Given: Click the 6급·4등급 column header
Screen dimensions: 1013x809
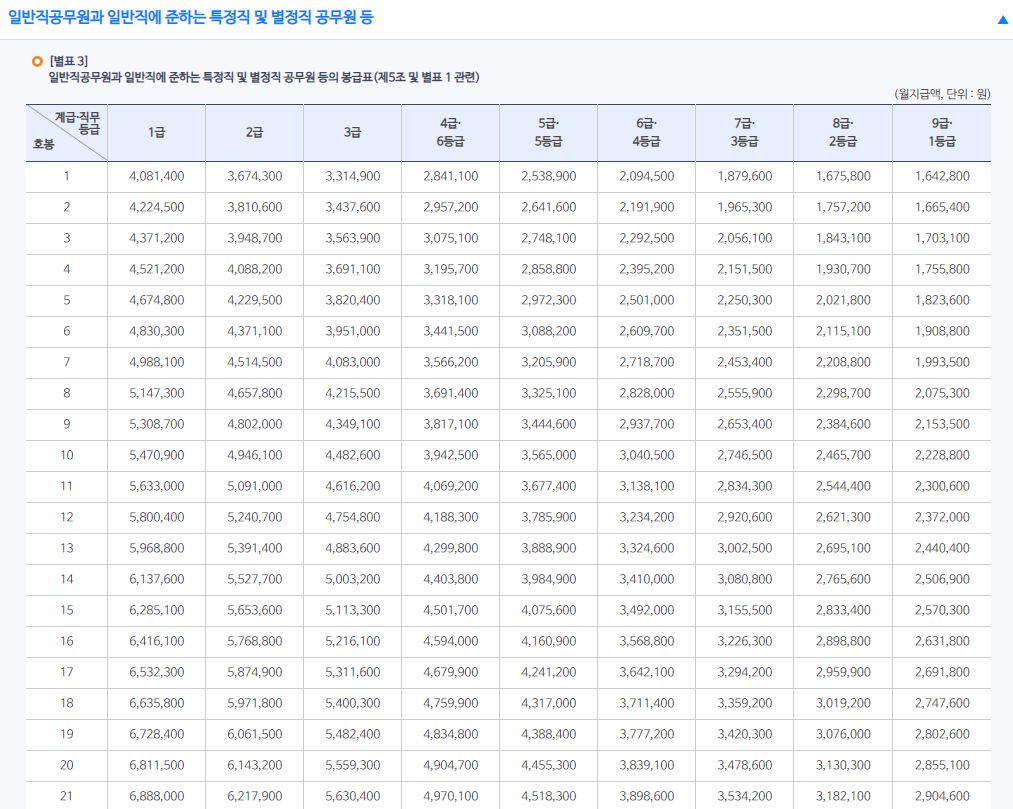Looking at the screenshot, I should pos(647,133).
